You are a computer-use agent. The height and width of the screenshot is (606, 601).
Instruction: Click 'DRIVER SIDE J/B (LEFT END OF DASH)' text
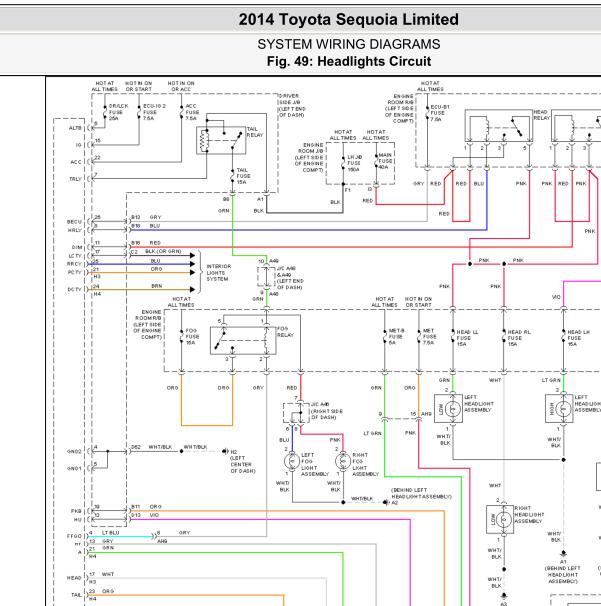point(291,105)
